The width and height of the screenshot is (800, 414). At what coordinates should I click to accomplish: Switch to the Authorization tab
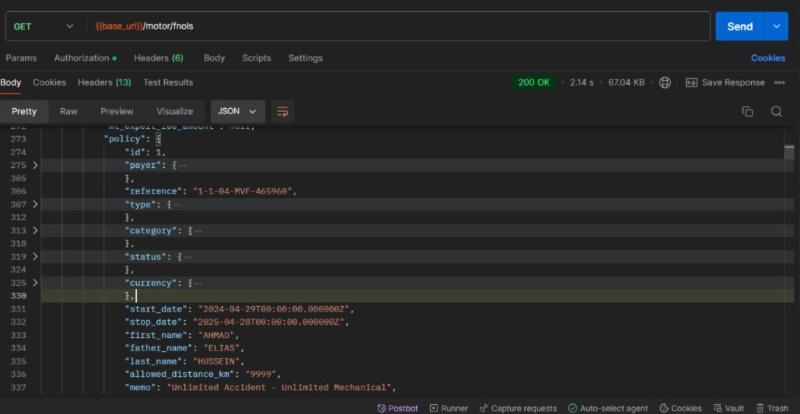pyautogui.click(x=84, y=58)
